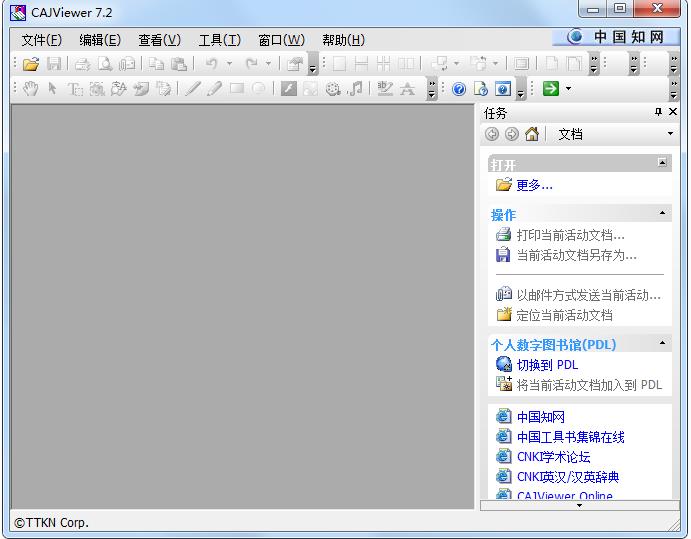Click the 中国知网 logo banner
Image resolution: width=691 pixels, height=539 pixels.
[x=617, y=37]
